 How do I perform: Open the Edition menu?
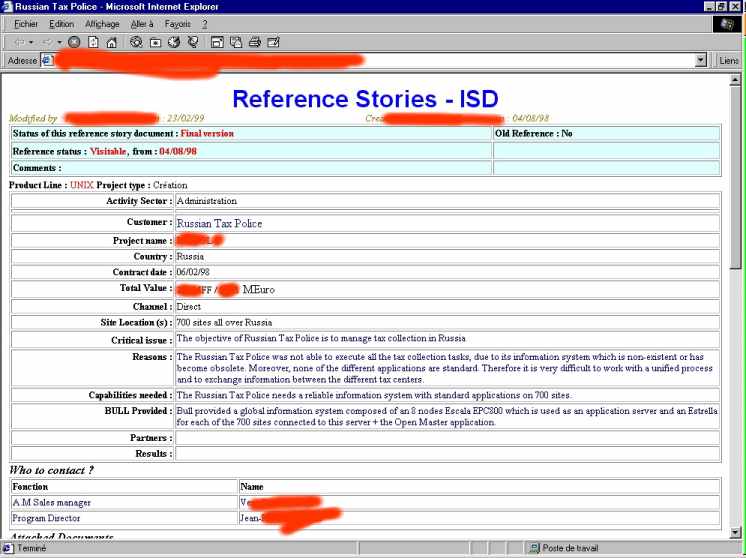point(61,24)
